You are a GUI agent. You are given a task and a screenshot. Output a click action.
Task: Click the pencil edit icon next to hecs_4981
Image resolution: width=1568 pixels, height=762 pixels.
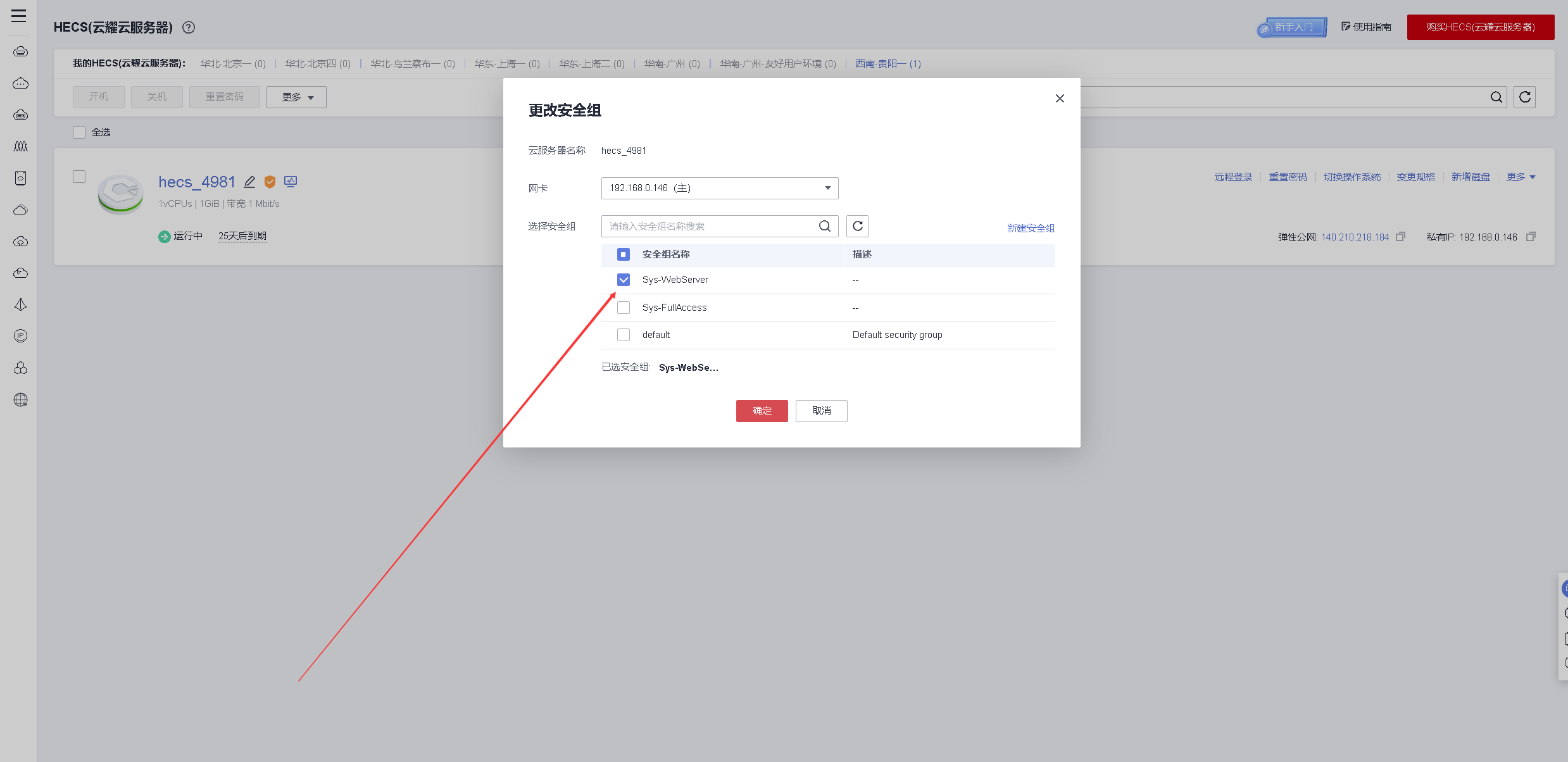click(x=249, y=182)
